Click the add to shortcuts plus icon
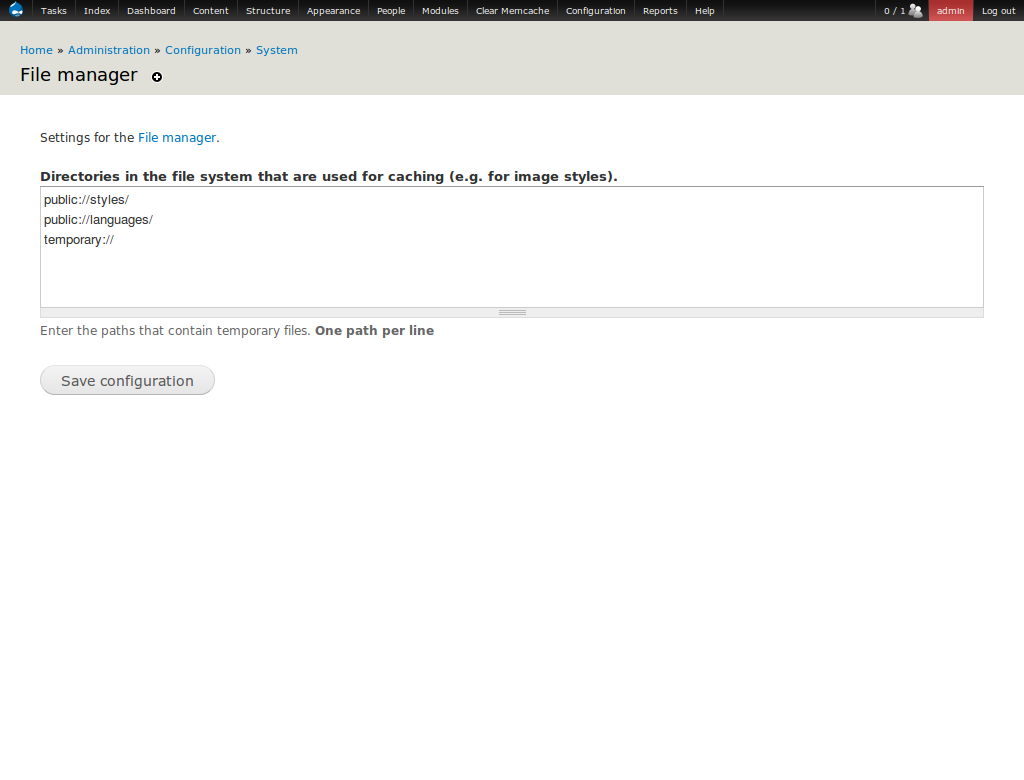Screen dimensions: 1024x780 click(x=157, y=77)
